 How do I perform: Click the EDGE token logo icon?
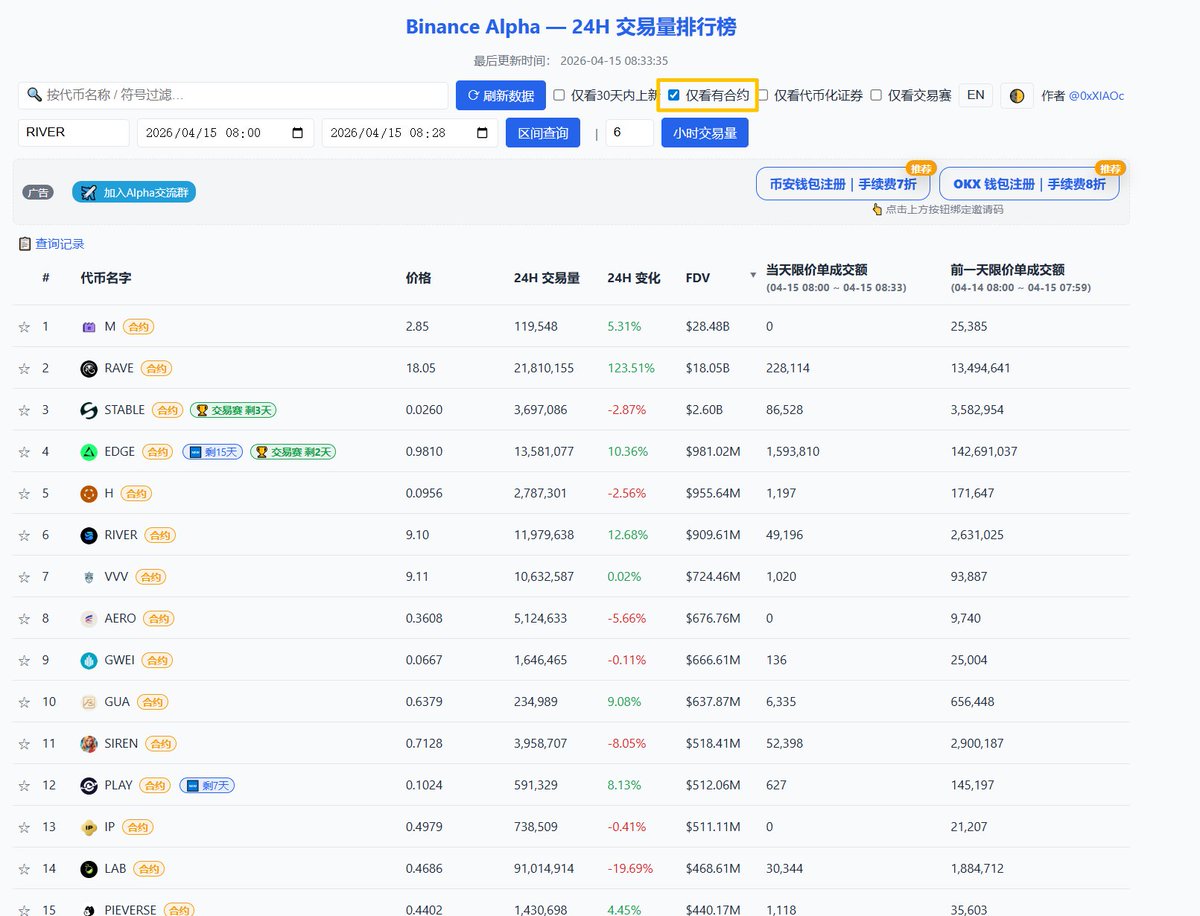pyautogui.click(x=89, y=452)
